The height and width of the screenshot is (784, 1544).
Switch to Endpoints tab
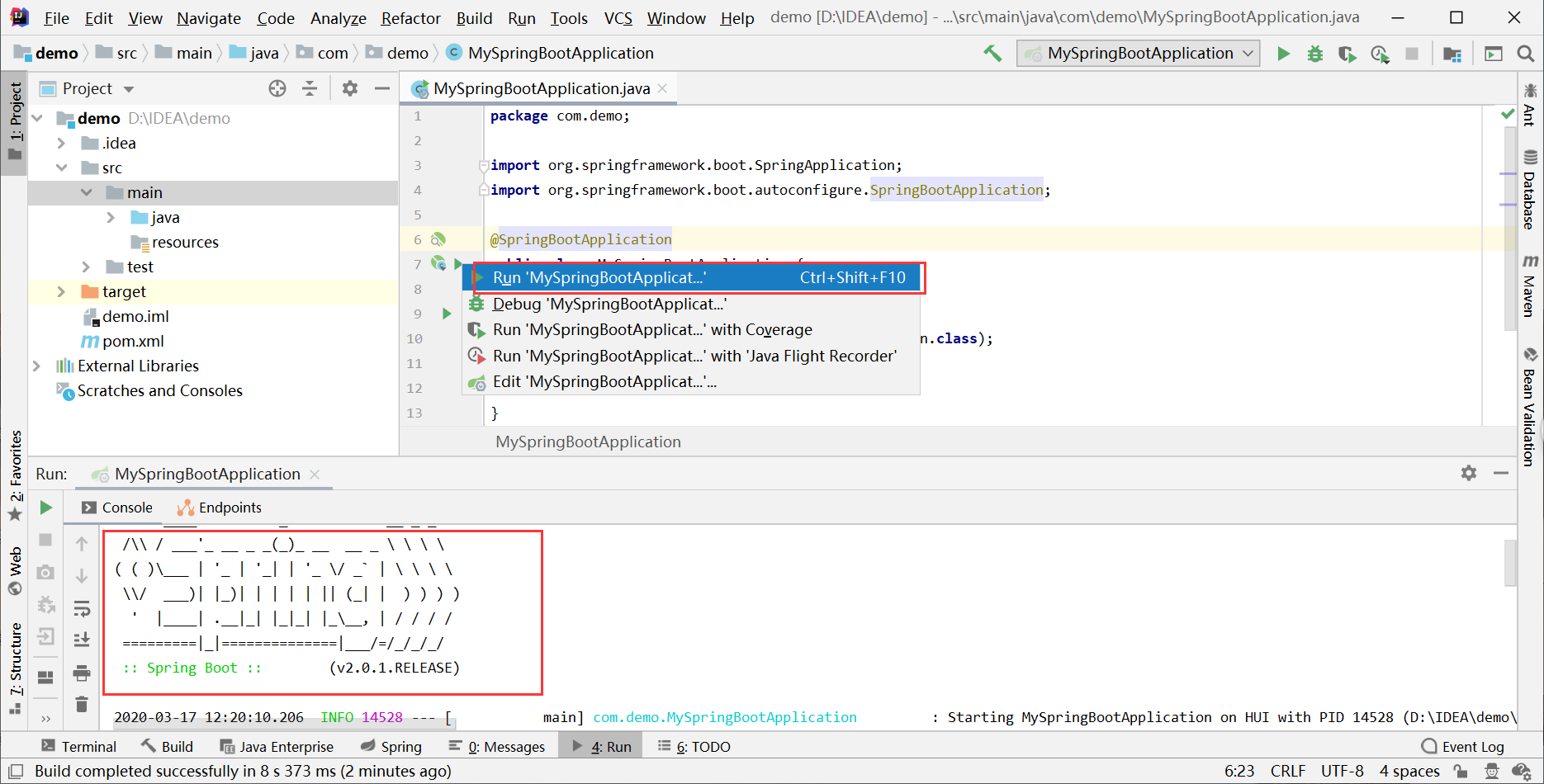(220, 508)
